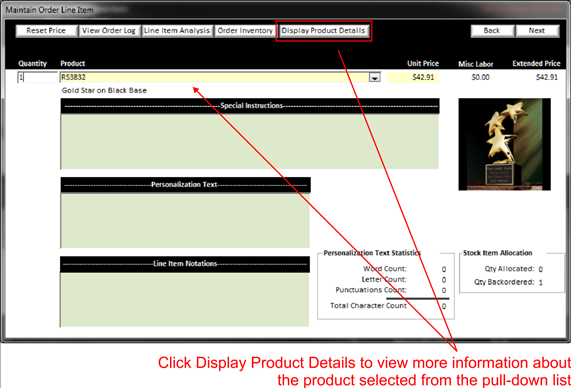Screen dimensions: 571x388
Task: Click the gold star trophy product image
Action: (504, 144)
